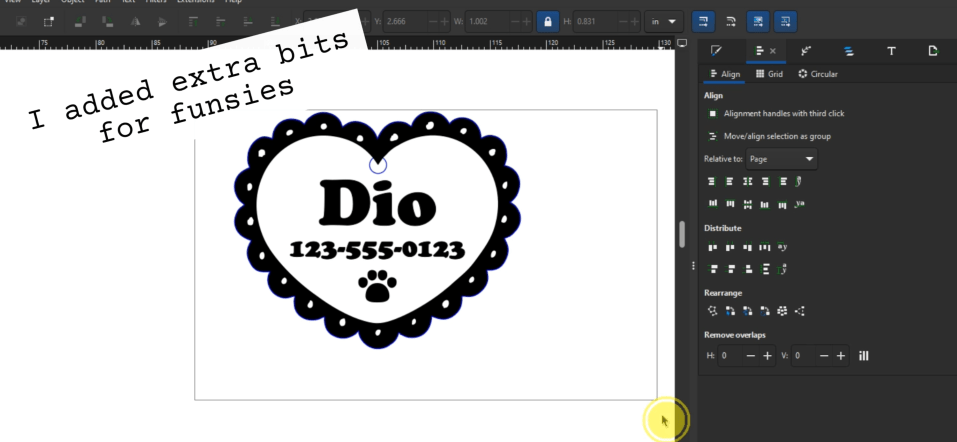
Task: Switch to the Circular tab
Action: [817, 74]
